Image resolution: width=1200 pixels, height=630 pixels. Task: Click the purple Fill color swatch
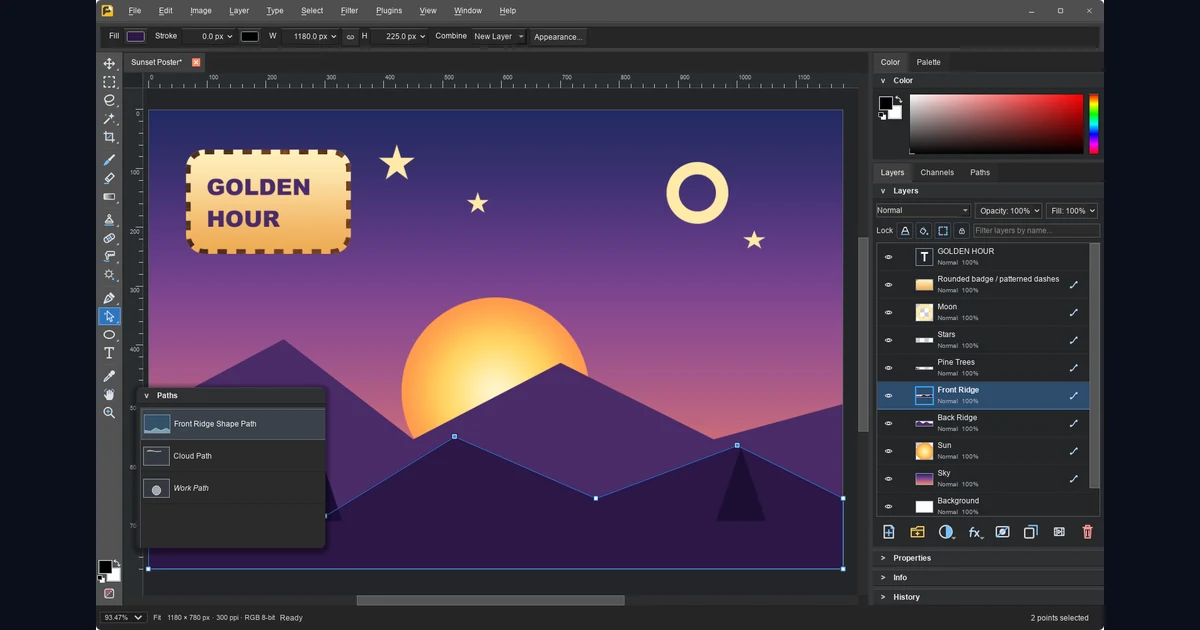[x=136, y=36]
